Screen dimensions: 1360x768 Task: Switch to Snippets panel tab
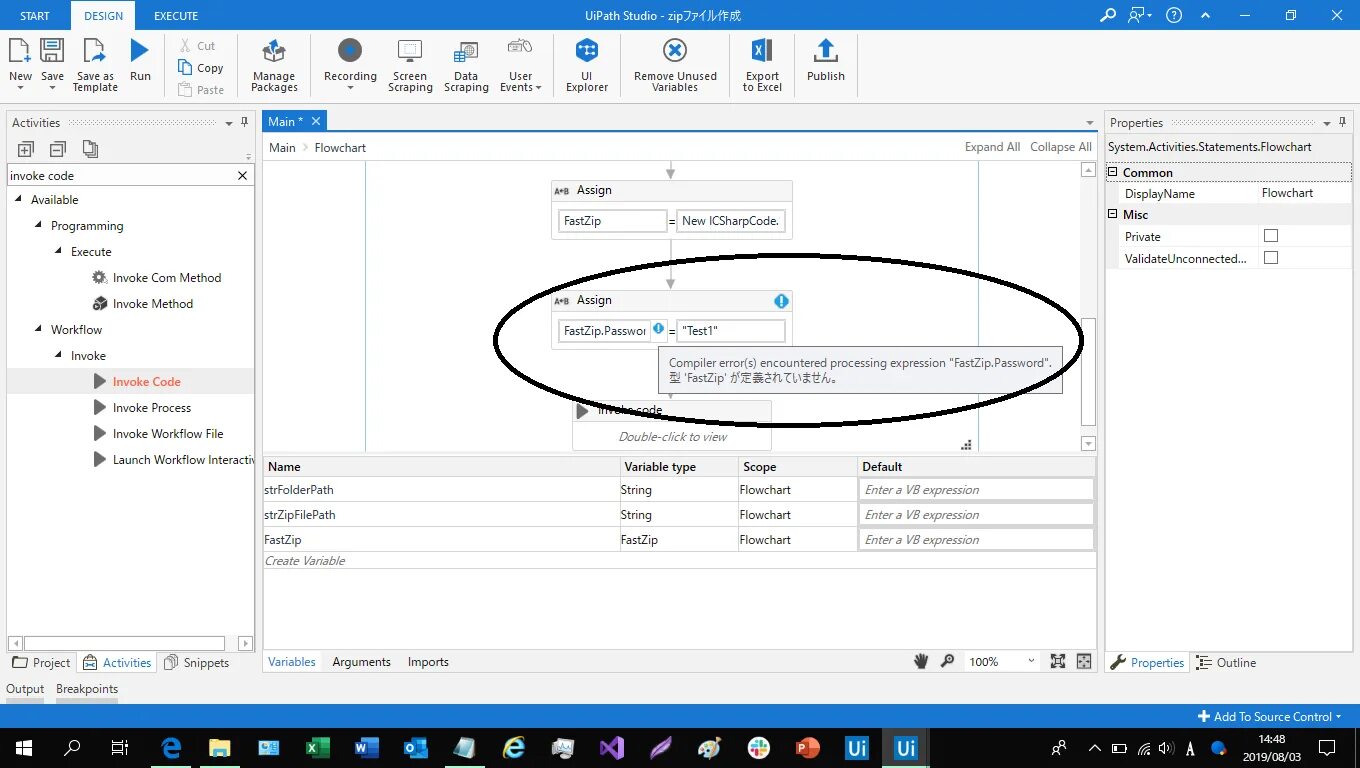(x=197, y=663)
